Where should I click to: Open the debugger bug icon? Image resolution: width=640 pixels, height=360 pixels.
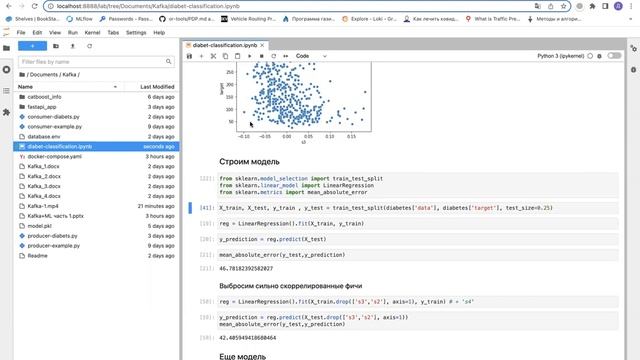(599, 56)
